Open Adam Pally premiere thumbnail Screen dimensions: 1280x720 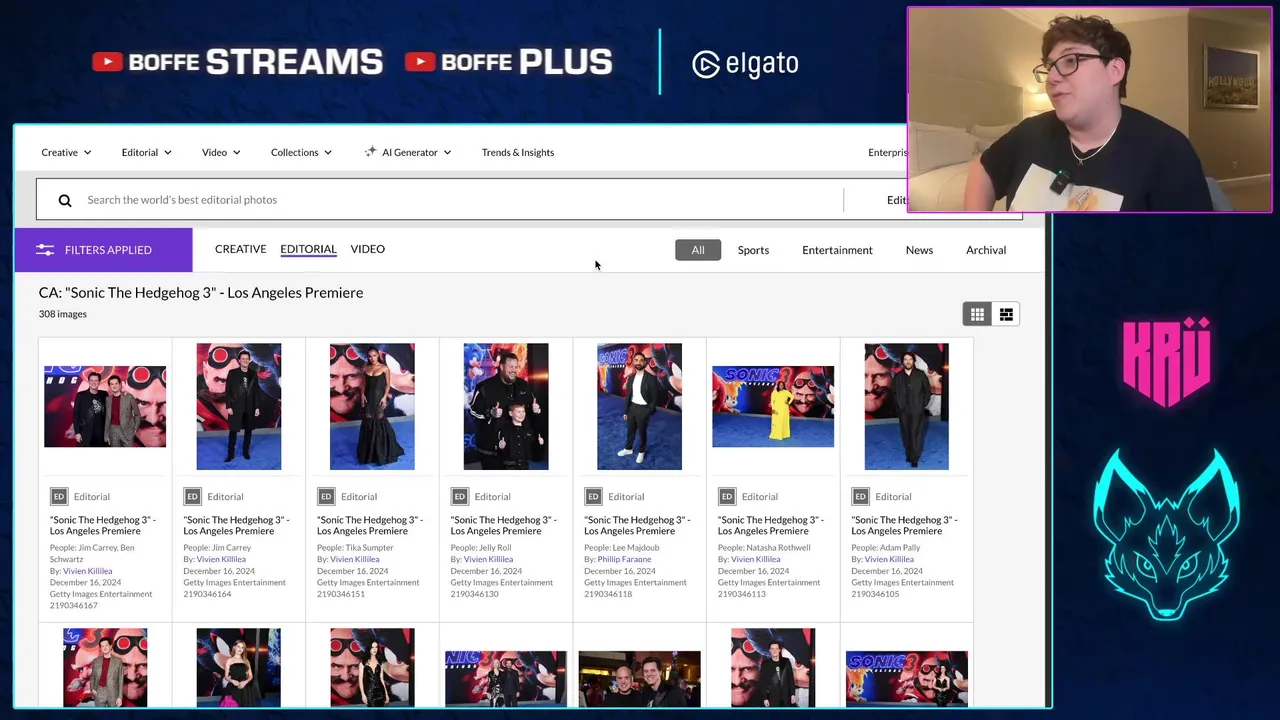pos(906,407)
